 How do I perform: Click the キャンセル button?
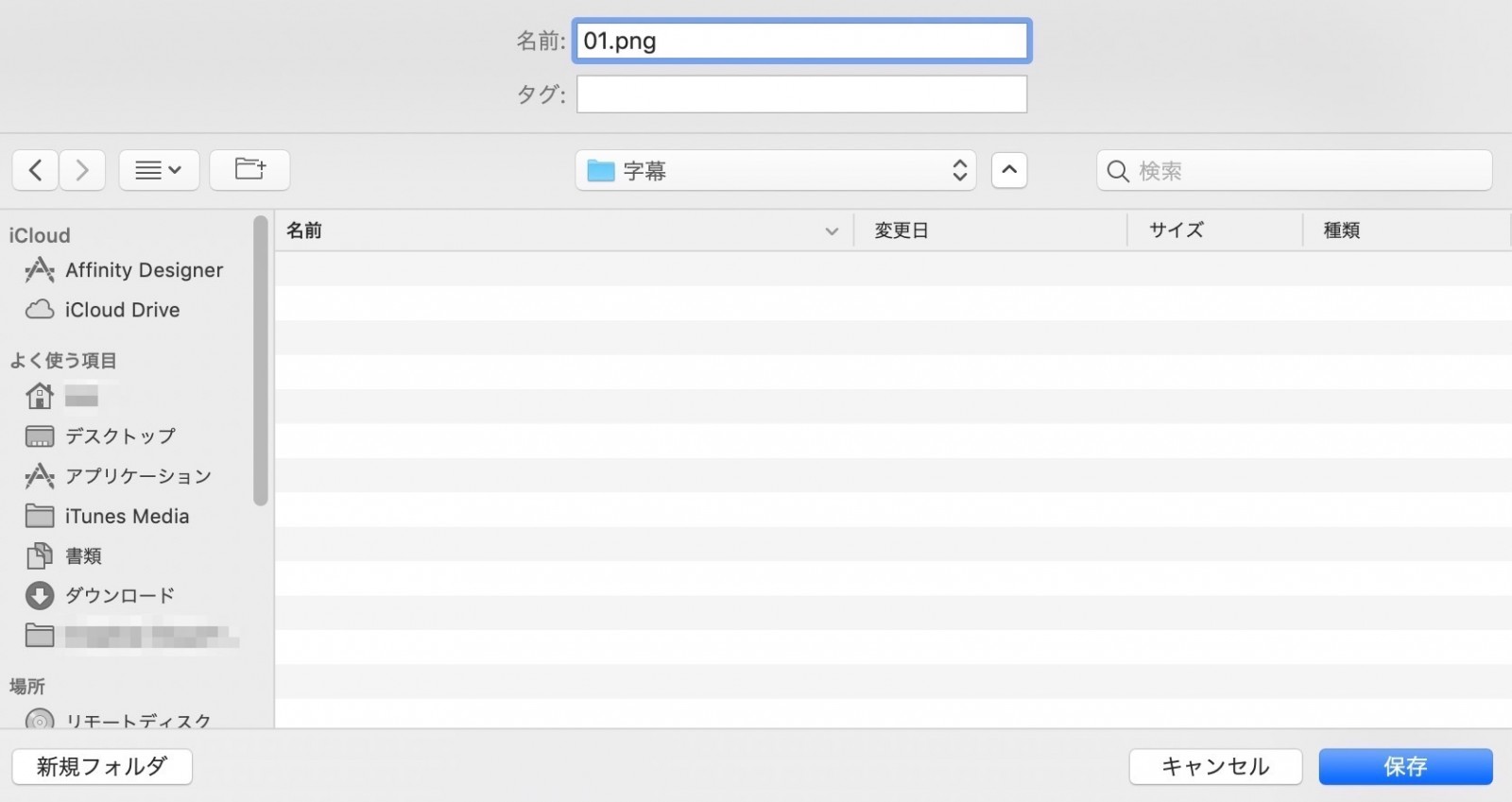1215,766
